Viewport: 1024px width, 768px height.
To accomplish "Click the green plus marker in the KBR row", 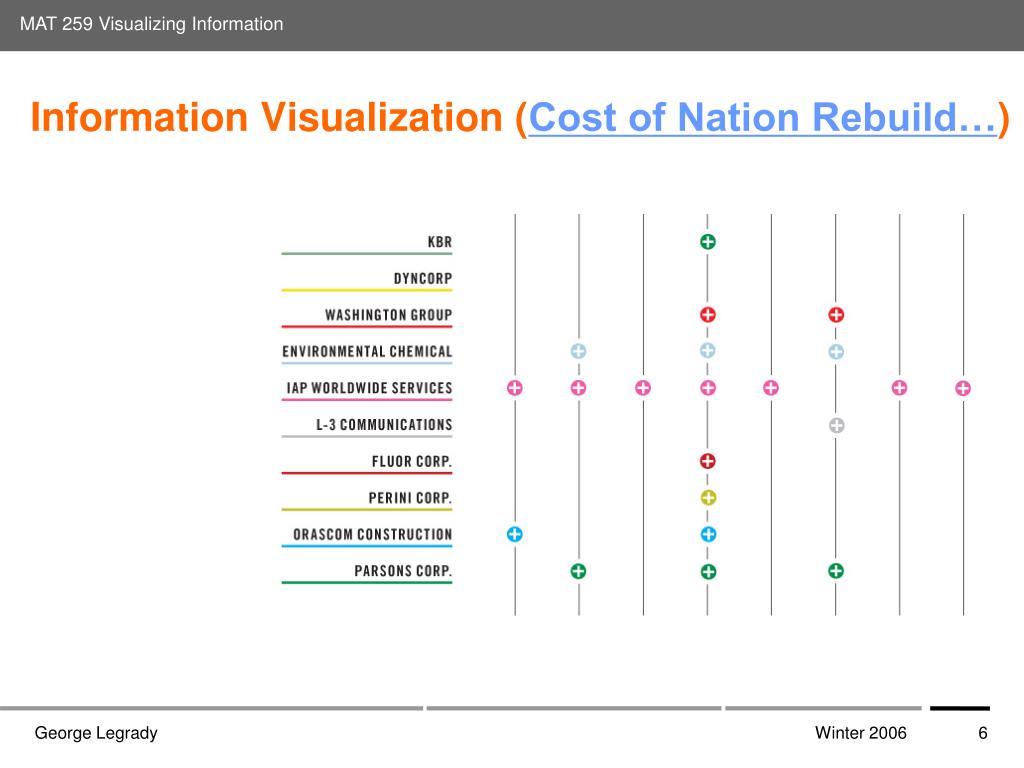I will (x=707, y=242).
